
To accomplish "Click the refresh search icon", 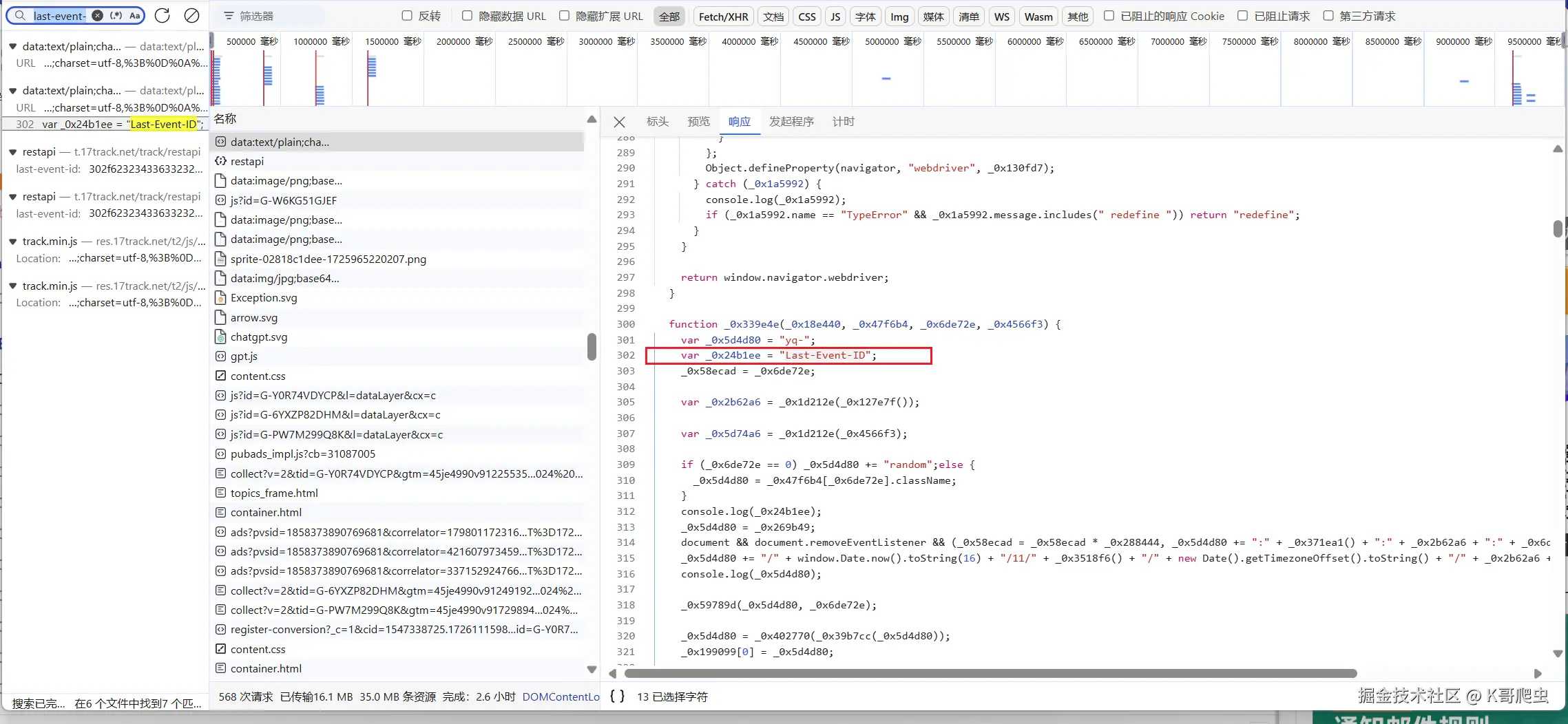I will 162,15.
